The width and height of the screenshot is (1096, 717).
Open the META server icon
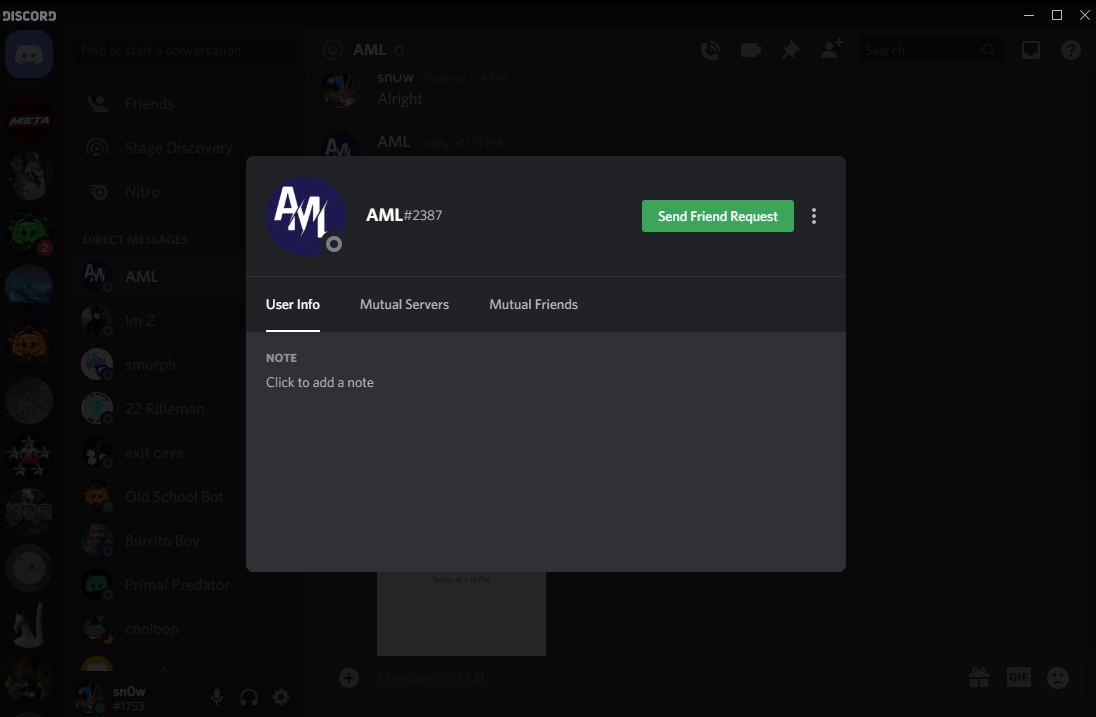[29, 120]
